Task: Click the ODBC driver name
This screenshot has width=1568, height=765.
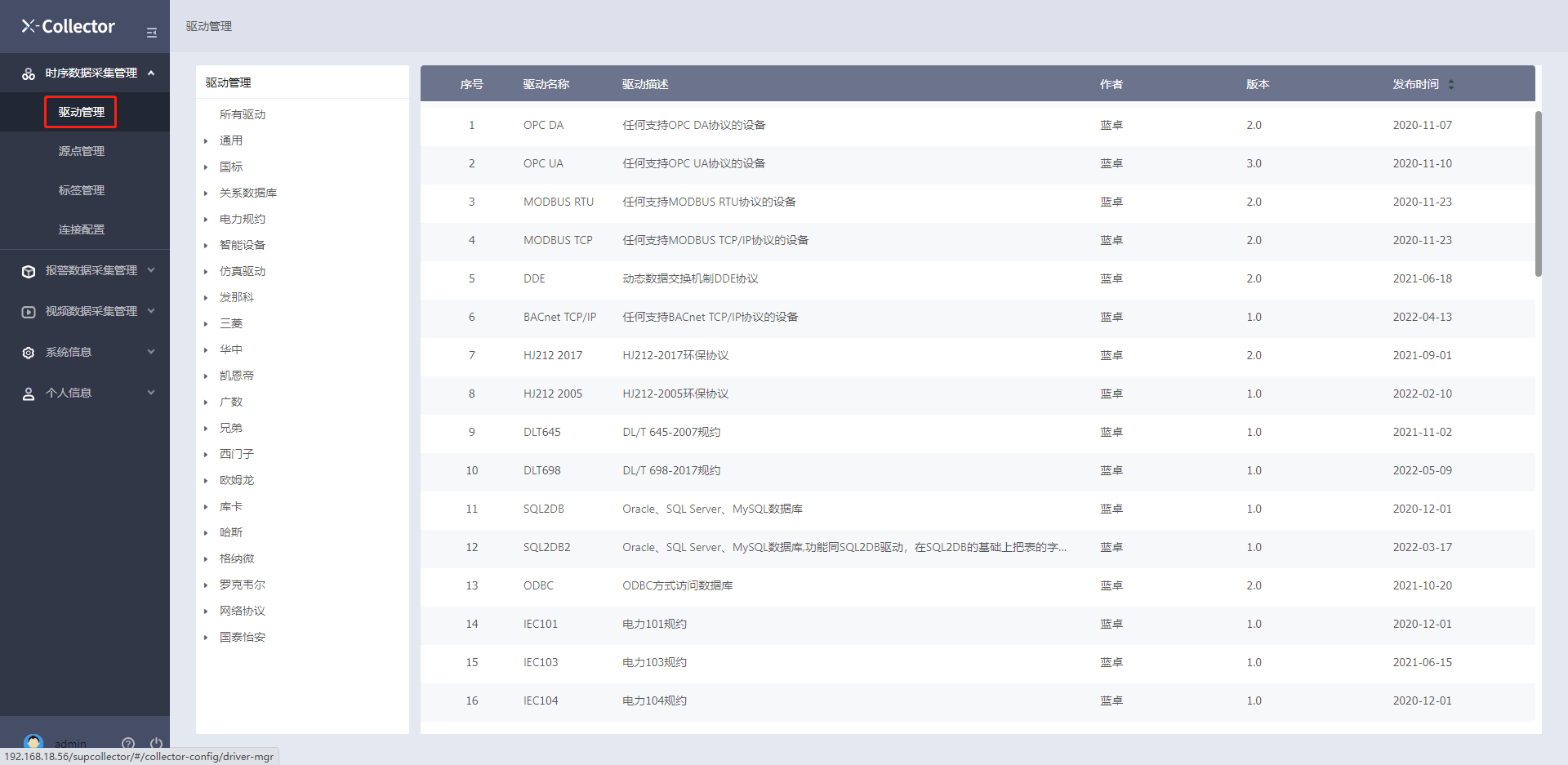Action: click(539, 585)
